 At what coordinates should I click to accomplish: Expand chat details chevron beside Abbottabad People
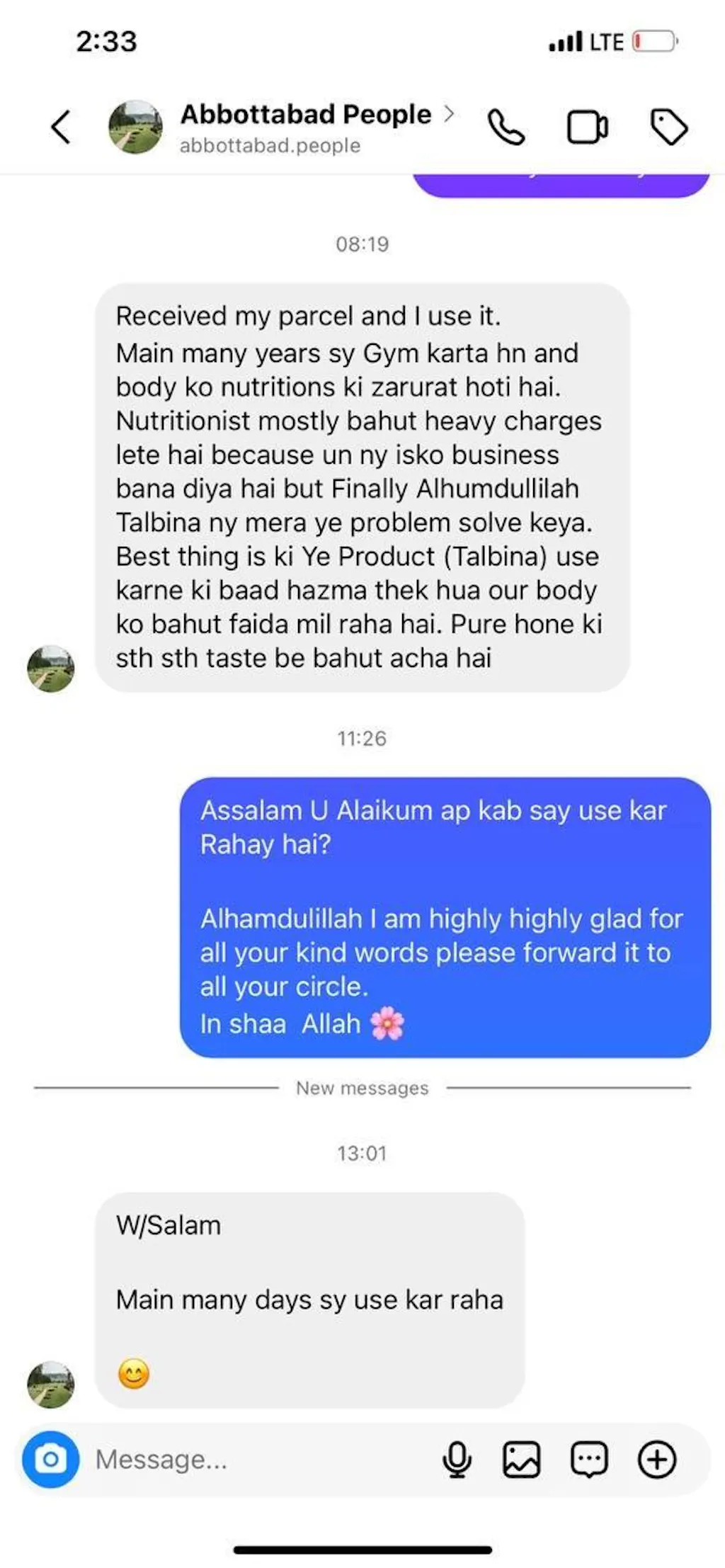pyautogui.click(x=449, y=113)
